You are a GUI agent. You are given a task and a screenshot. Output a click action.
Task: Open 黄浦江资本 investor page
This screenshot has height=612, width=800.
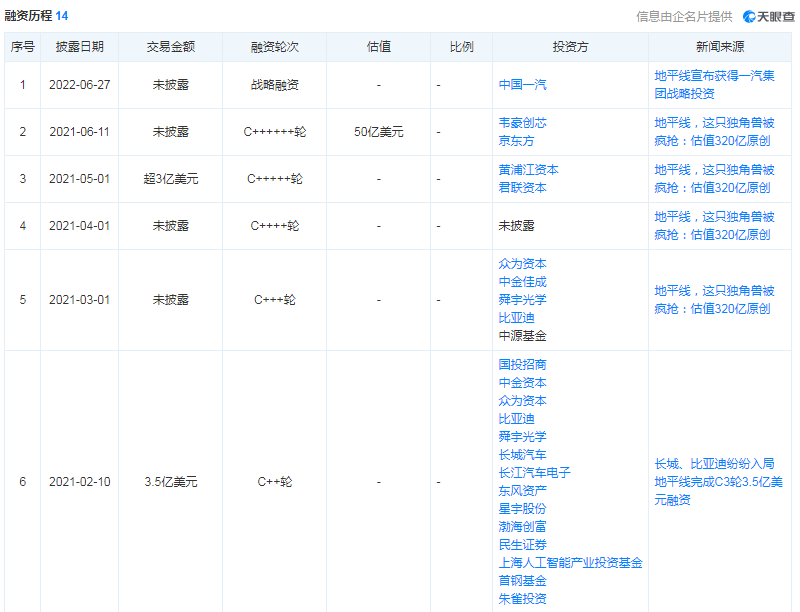coord(528,170)
